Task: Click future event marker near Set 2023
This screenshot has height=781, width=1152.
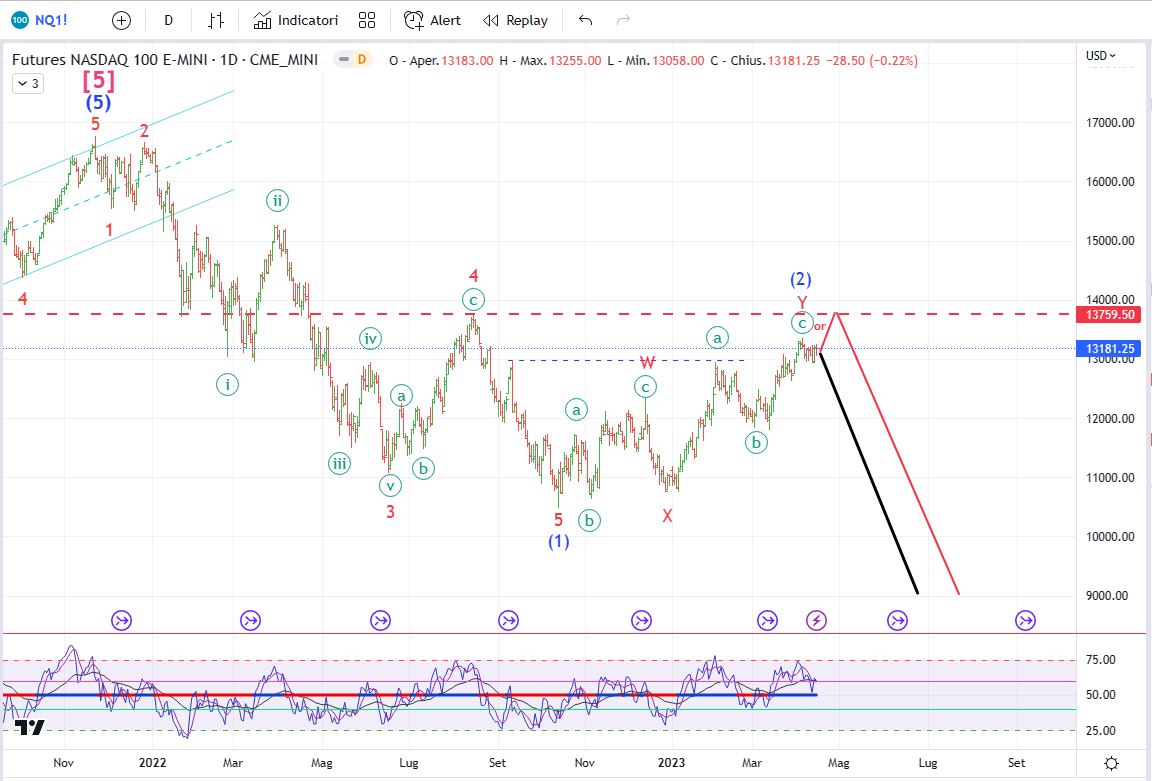Action: coord(1025,621)
